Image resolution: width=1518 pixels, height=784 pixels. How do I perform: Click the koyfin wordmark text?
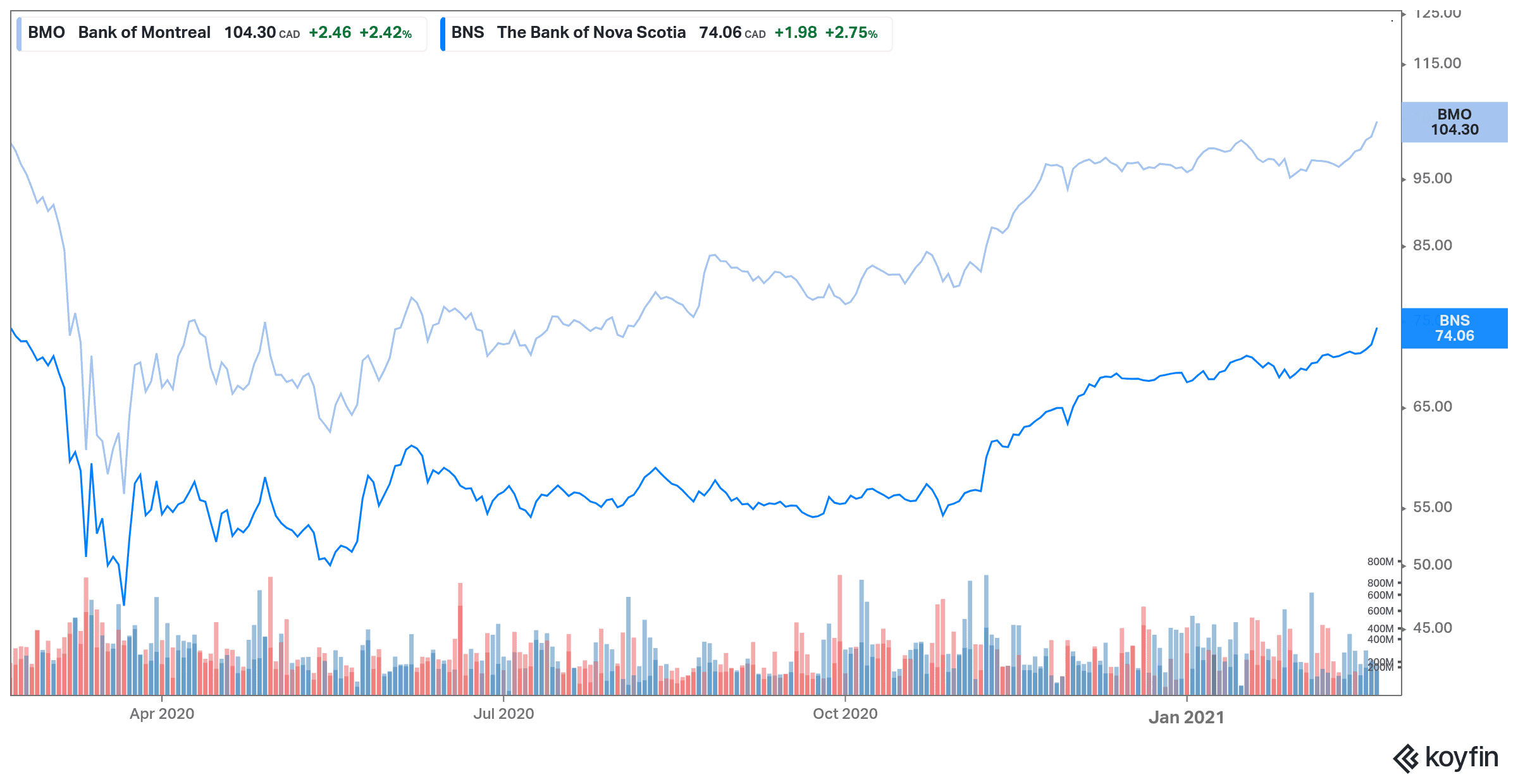click(x=1462, y=757)
